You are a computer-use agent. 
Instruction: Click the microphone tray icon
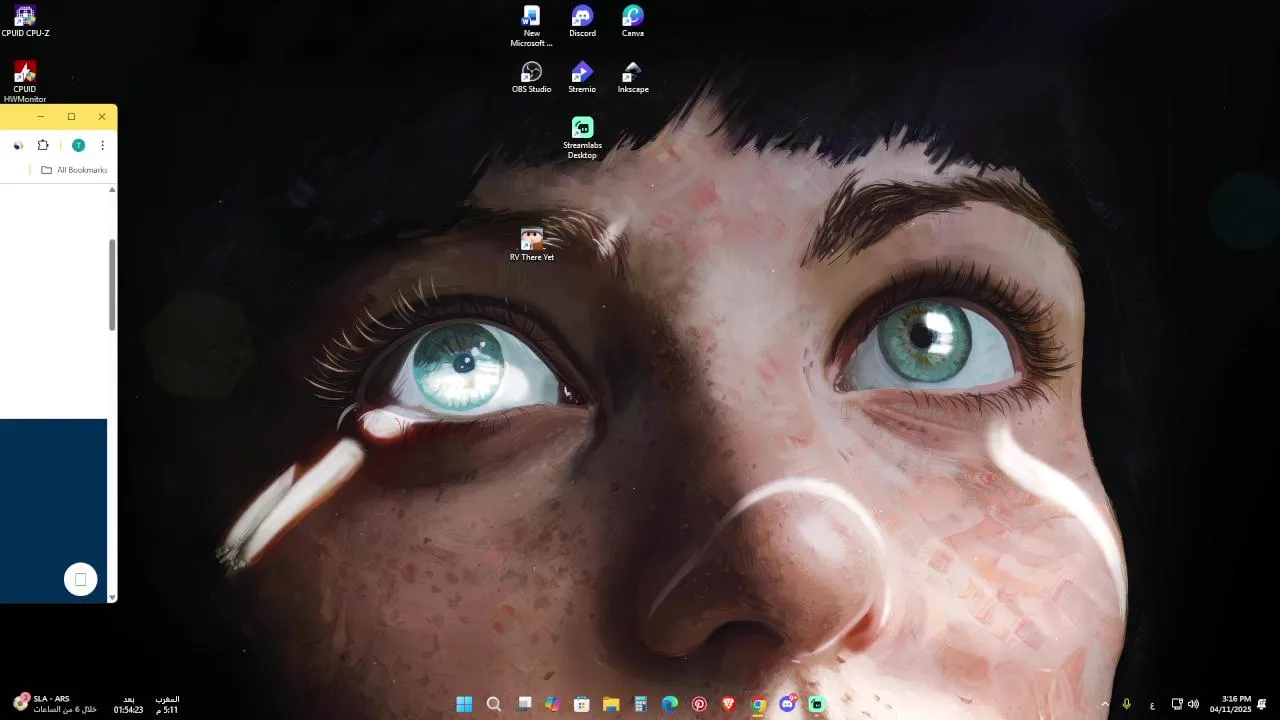[1127, 704]
